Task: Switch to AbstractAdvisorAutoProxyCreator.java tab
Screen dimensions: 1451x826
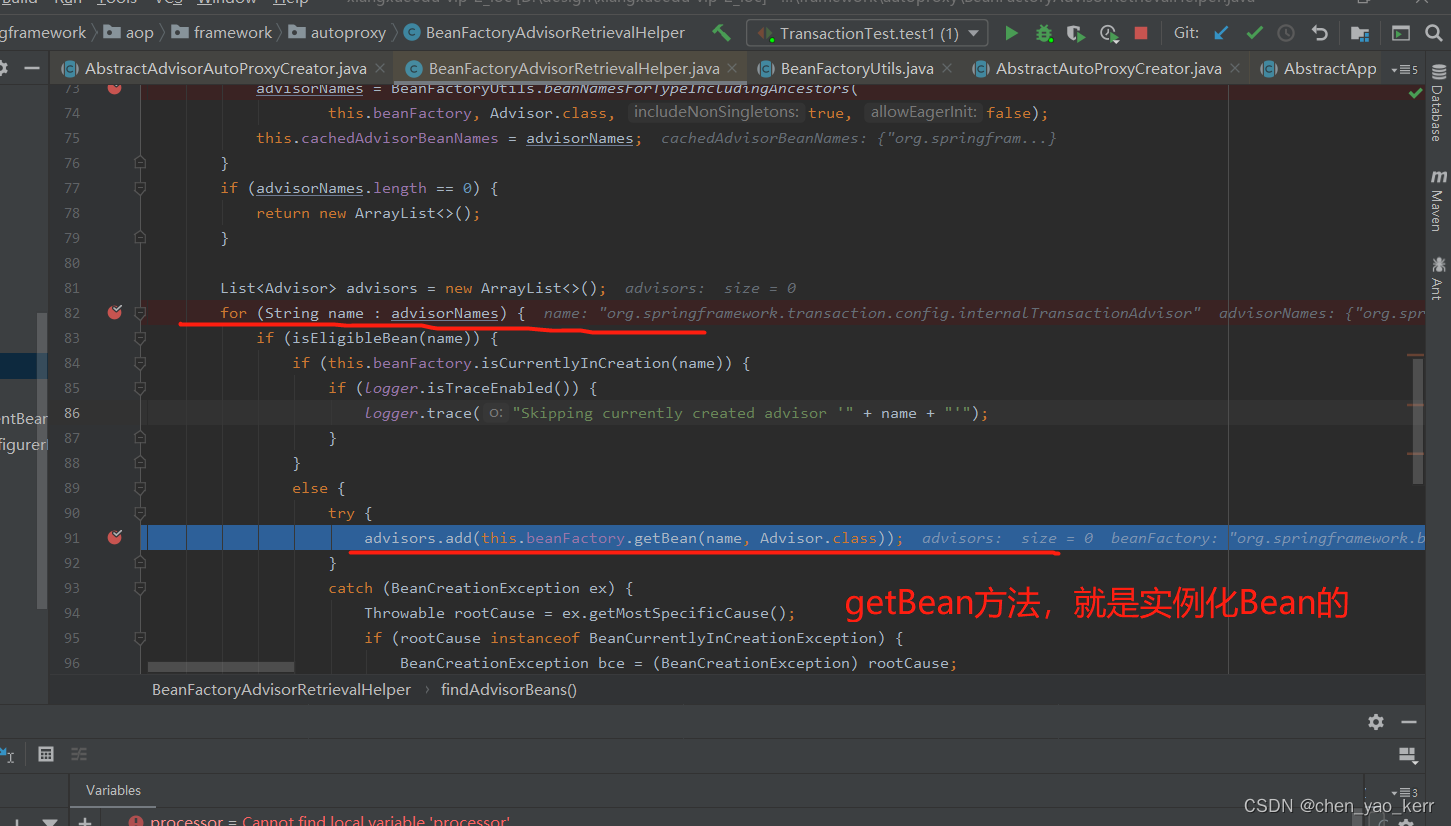Action: [x=225, y=69]
